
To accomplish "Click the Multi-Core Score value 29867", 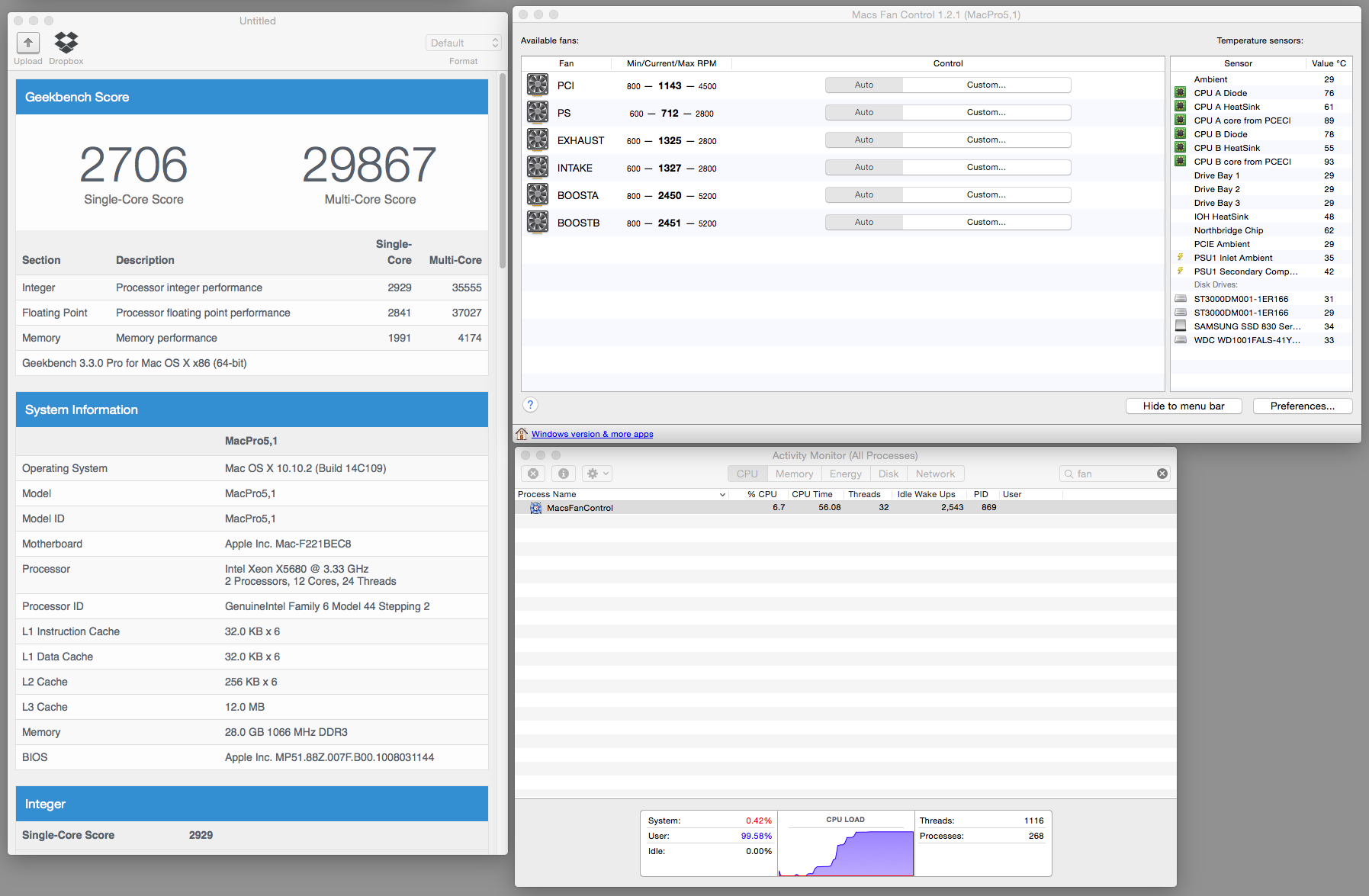I will [370, 165].
